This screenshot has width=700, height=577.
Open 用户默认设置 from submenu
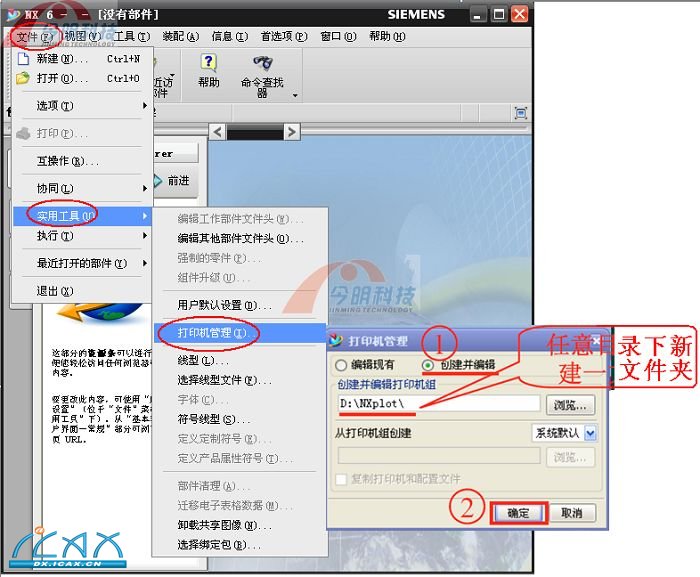[x=240, y=305]
